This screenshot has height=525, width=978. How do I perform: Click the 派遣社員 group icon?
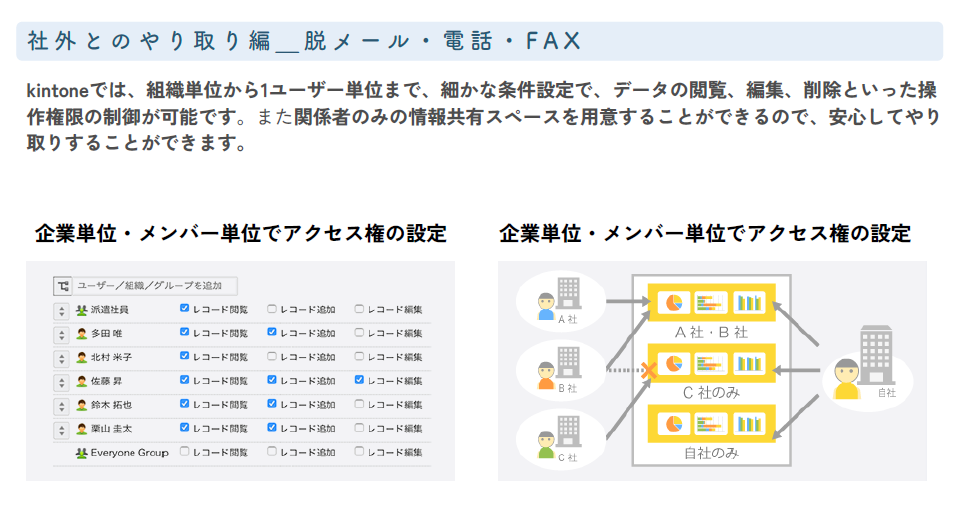81,310
